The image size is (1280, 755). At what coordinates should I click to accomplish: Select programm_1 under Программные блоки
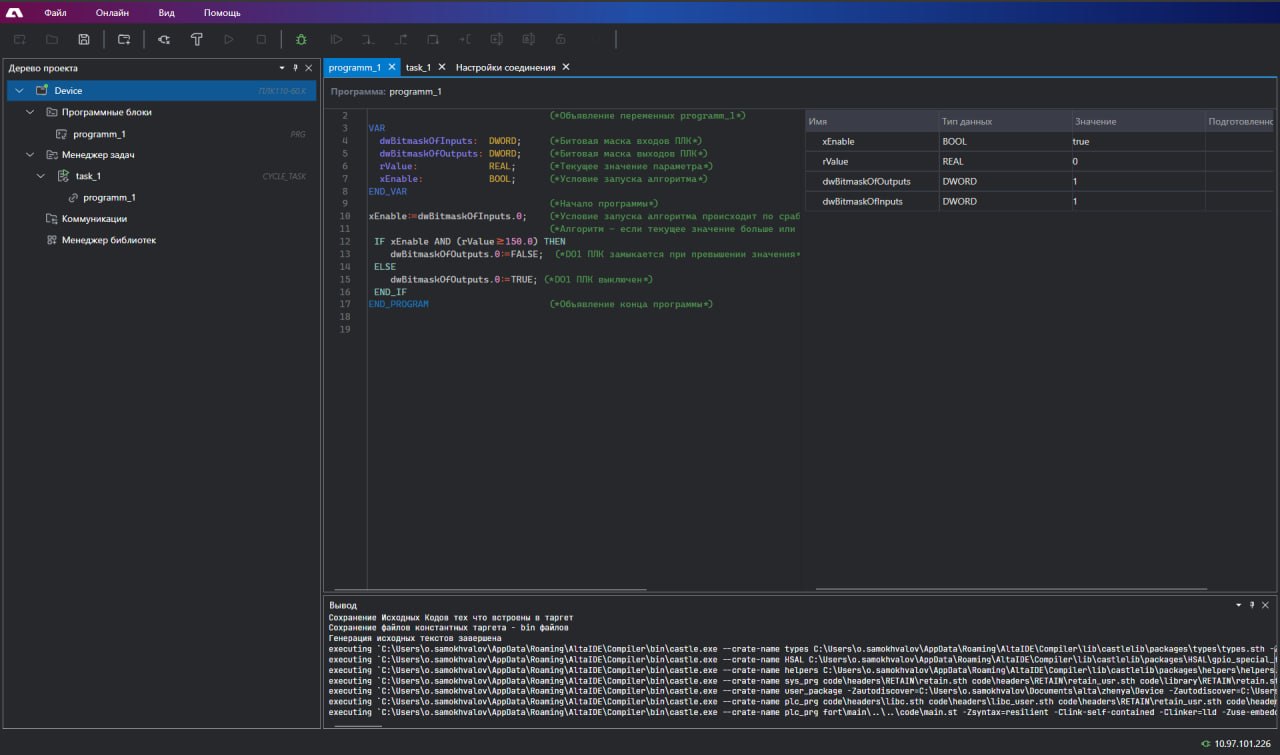(x=99, y=134)
